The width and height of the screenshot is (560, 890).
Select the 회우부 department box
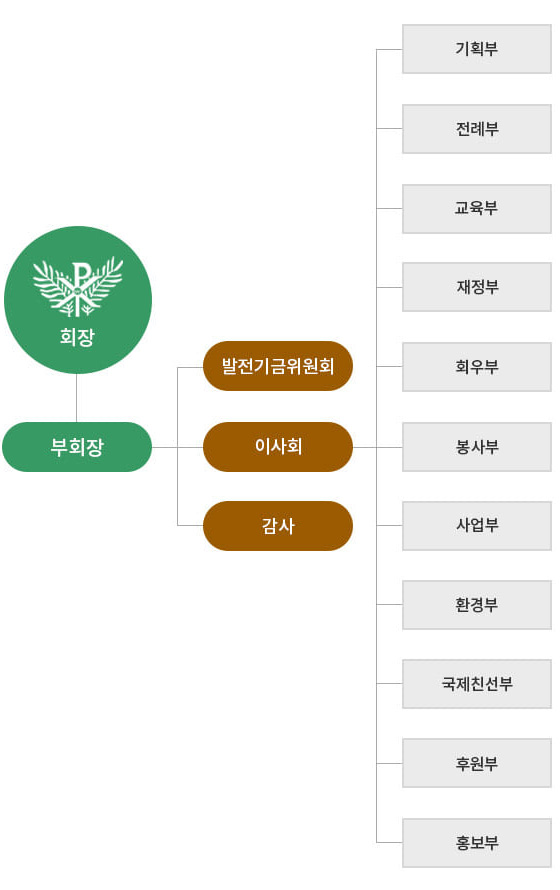477,367
